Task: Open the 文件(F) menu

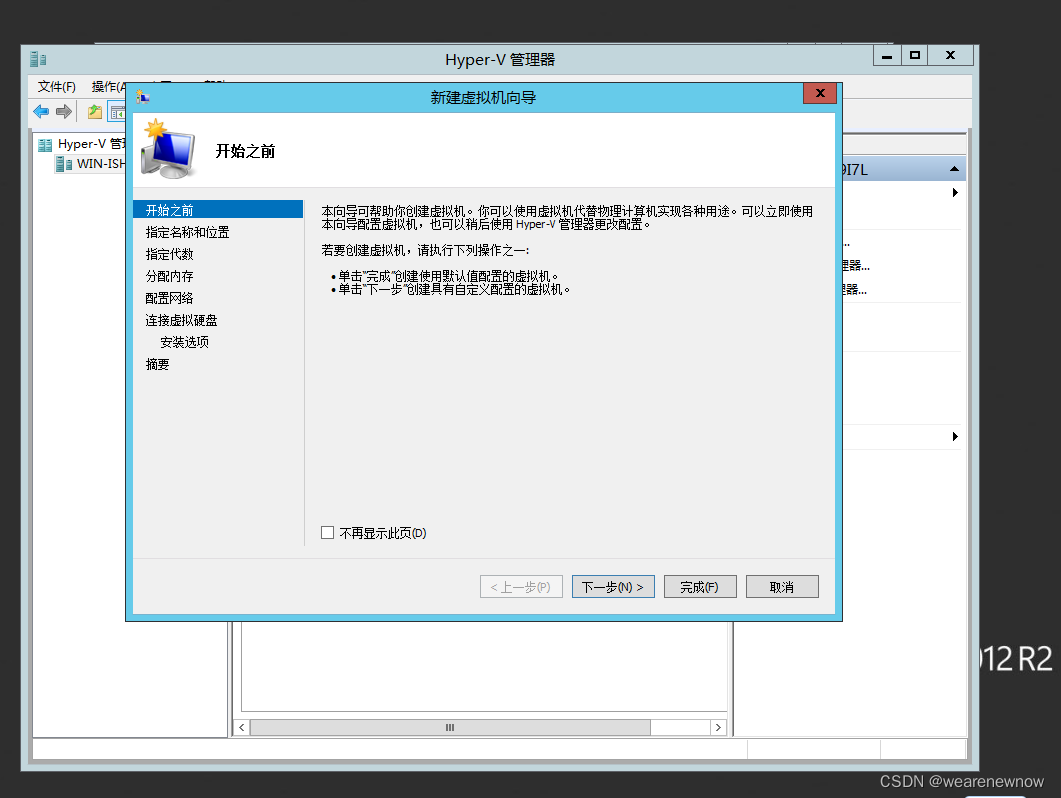Action: coord(55,86)
